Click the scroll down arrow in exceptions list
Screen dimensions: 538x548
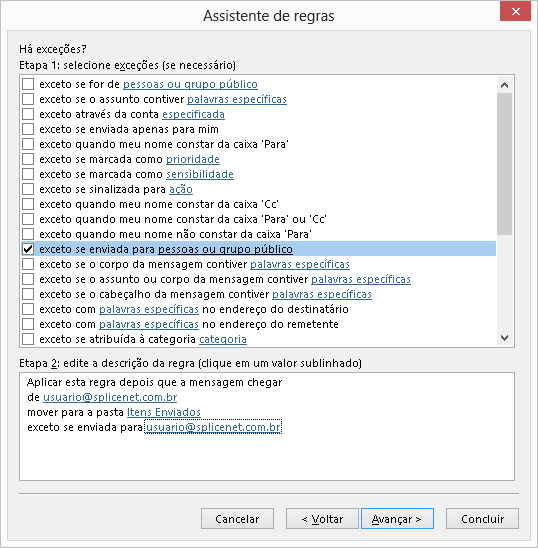pyautogui.click(x=504, y=338)
